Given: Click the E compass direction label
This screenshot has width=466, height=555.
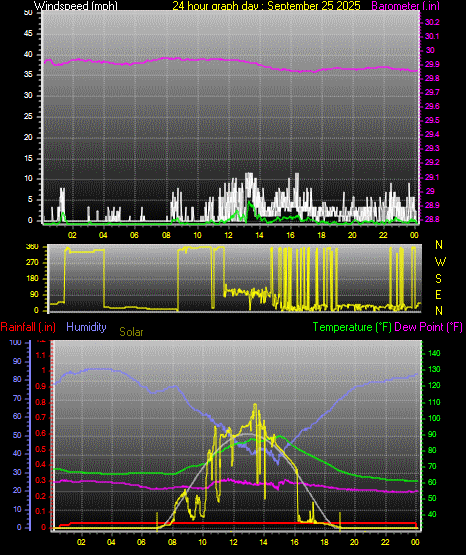Looking at the screenshot, I should pyautogui.click(x=438, y=295).
